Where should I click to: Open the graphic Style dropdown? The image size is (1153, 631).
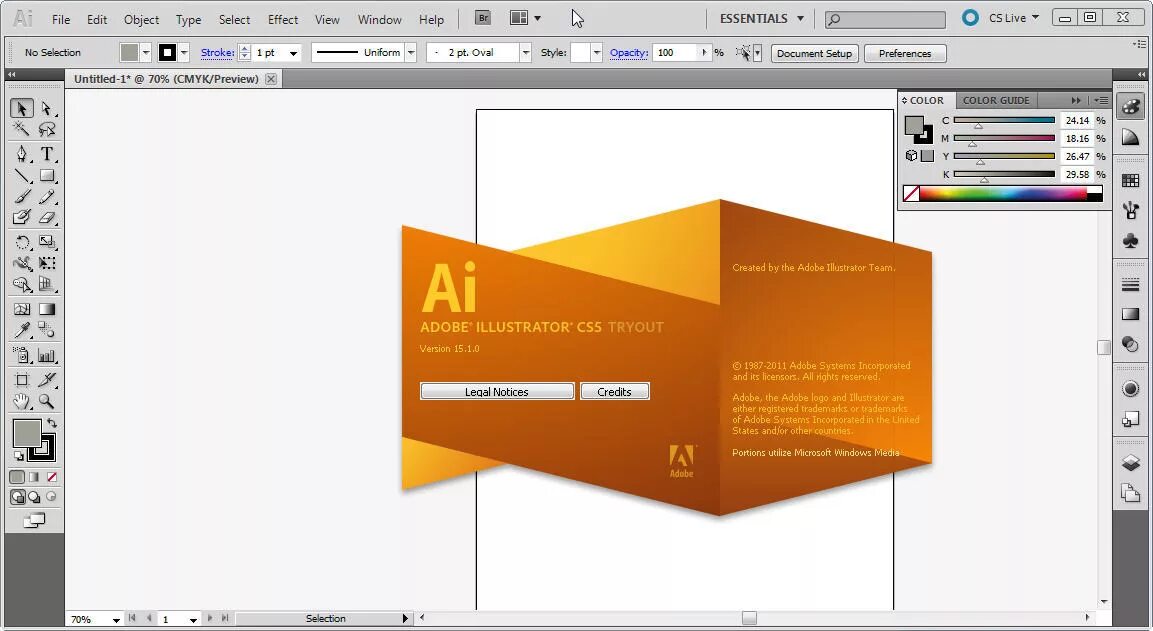click(596, 53)
